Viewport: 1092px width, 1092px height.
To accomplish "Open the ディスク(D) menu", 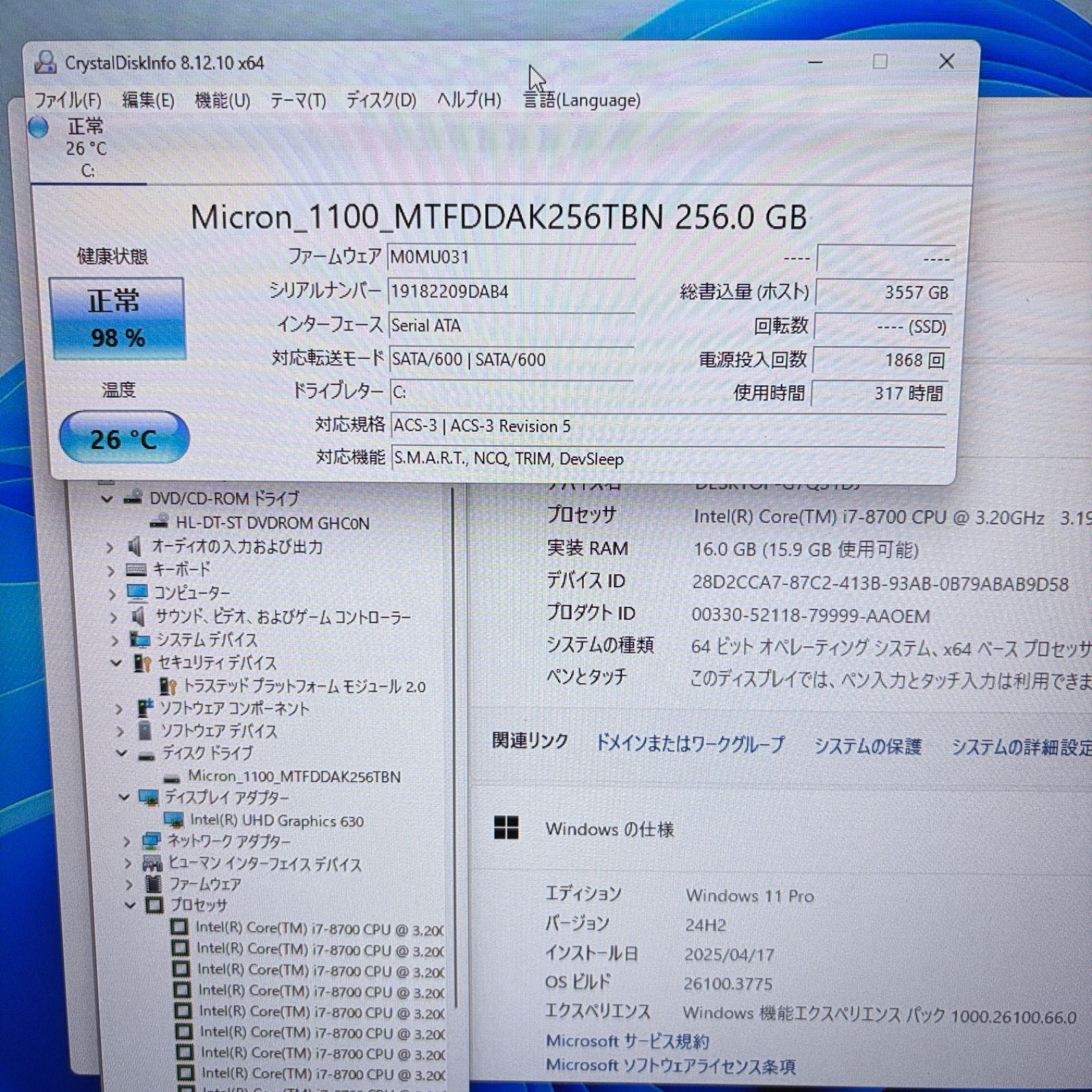I will (381, 100).
